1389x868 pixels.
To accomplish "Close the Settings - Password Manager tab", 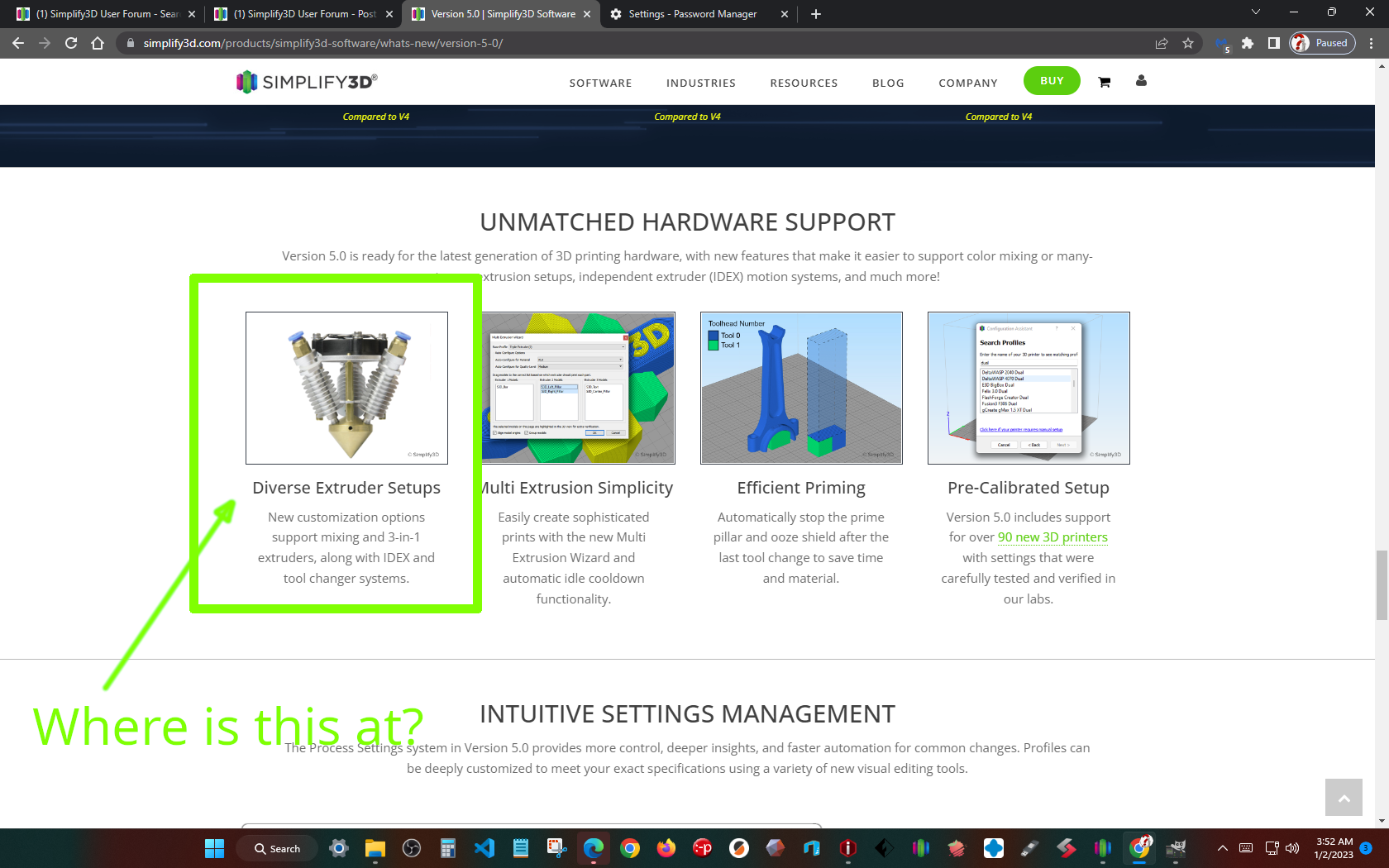I will point(784,14).
